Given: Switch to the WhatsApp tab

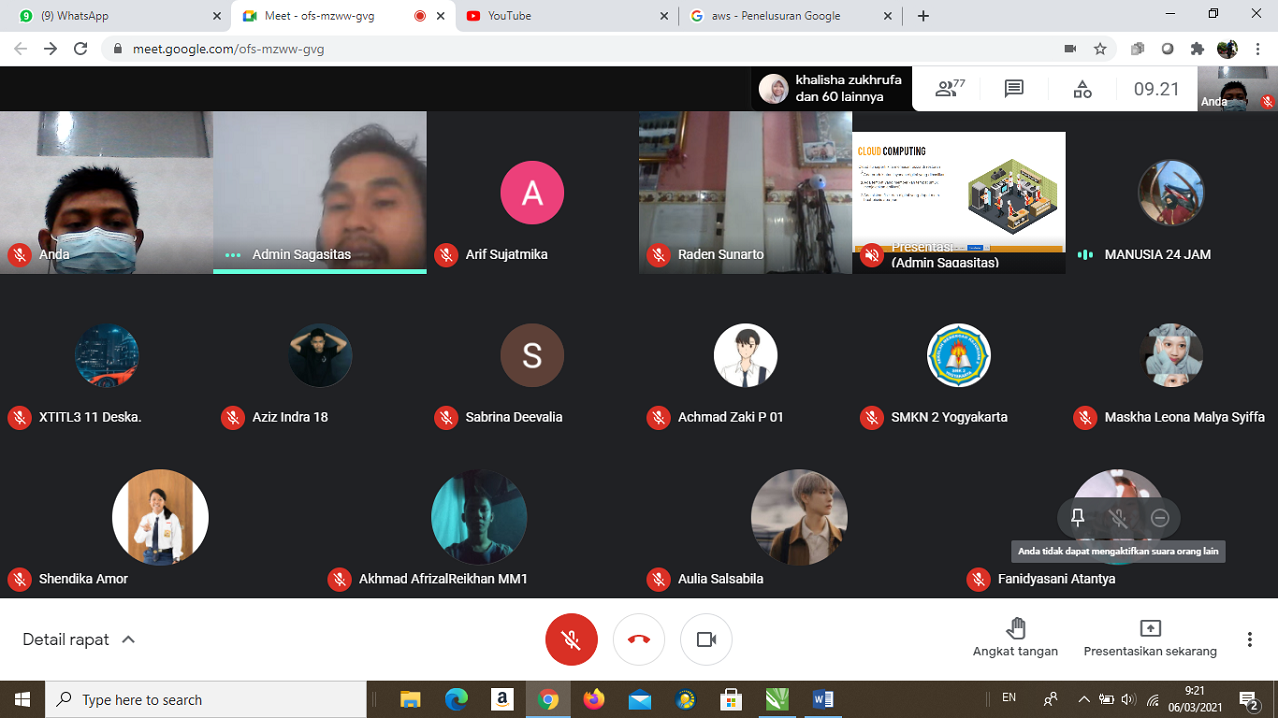Looking at the screenshot, I should (x=115, y=16).
